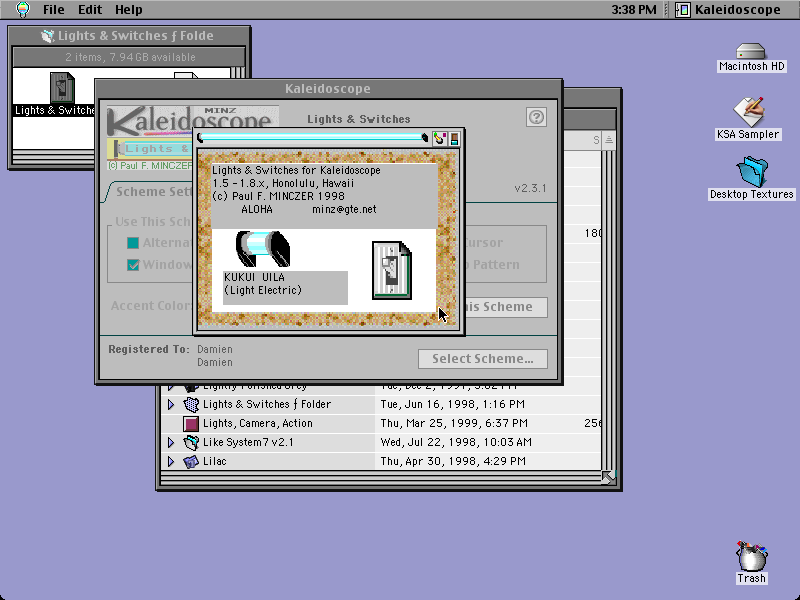This screenshot has height=600, width=800.
Task: Click the 3:38 PM menu bar clock
Action: pos(634,10)
